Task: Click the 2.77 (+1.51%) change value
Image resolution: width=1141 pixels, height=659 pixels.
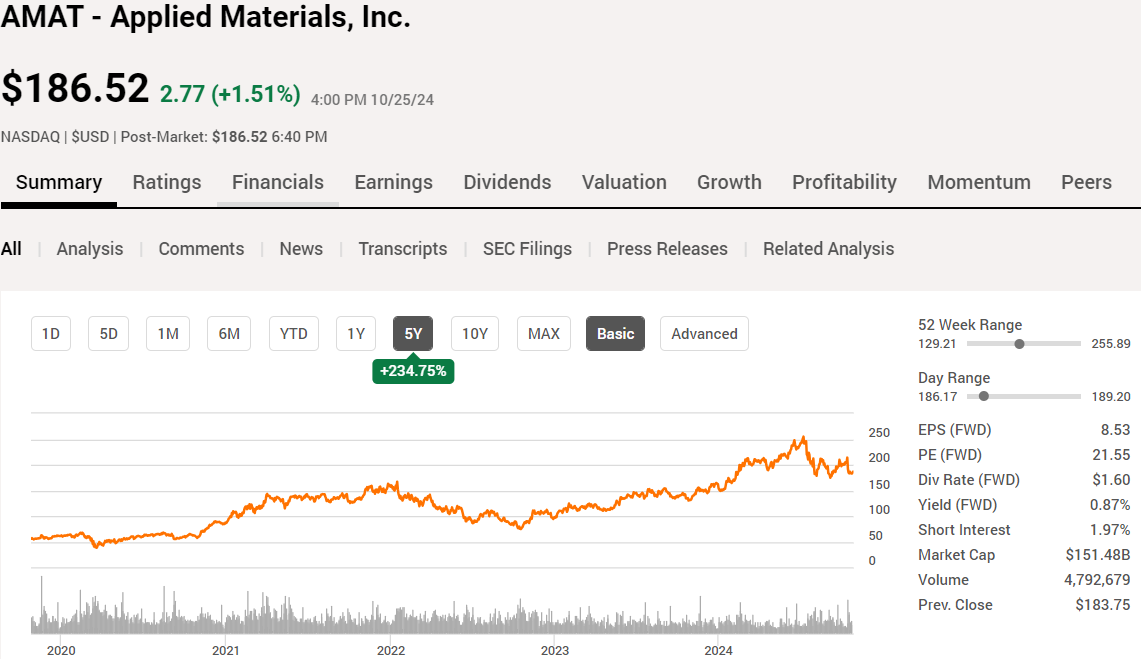Action: pyautogui.click(x=230, y=94)
